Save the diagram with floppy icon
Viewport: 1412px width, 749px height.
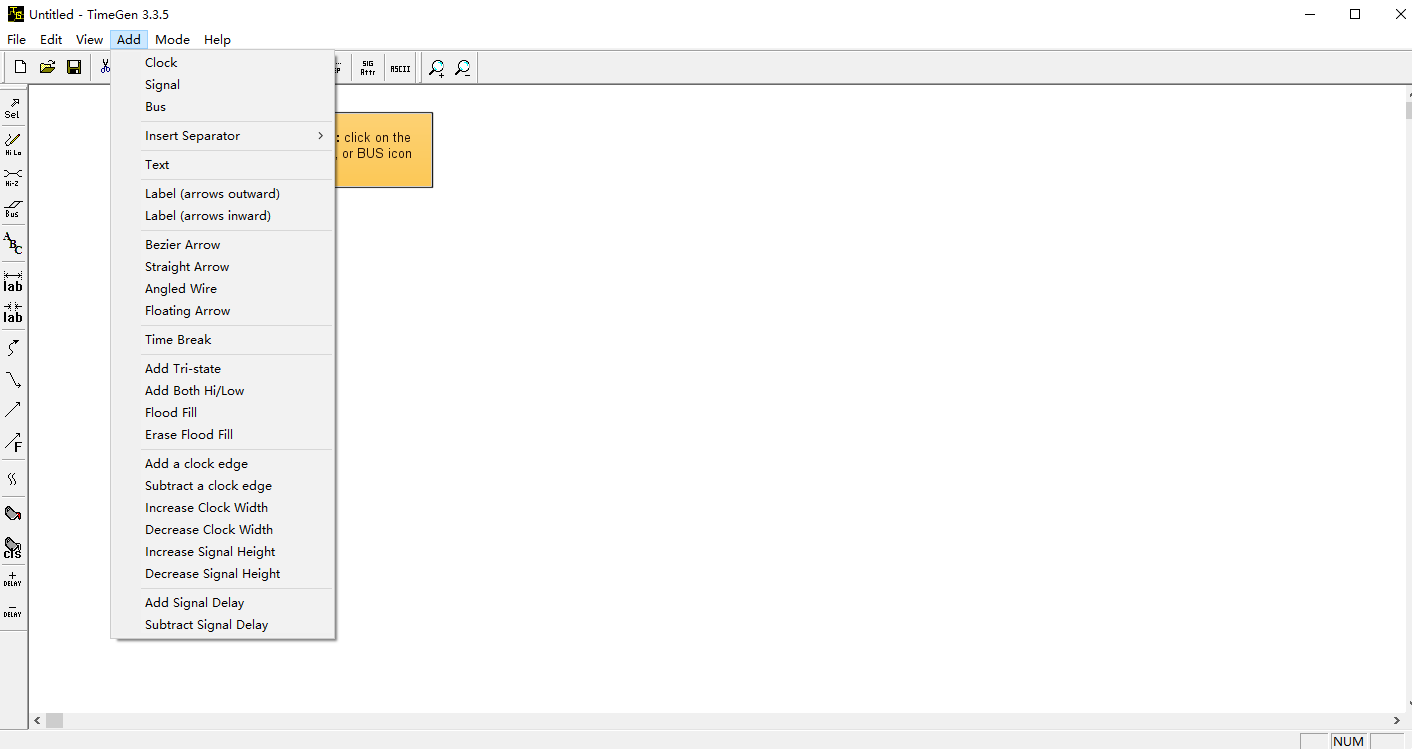(74, 67)
